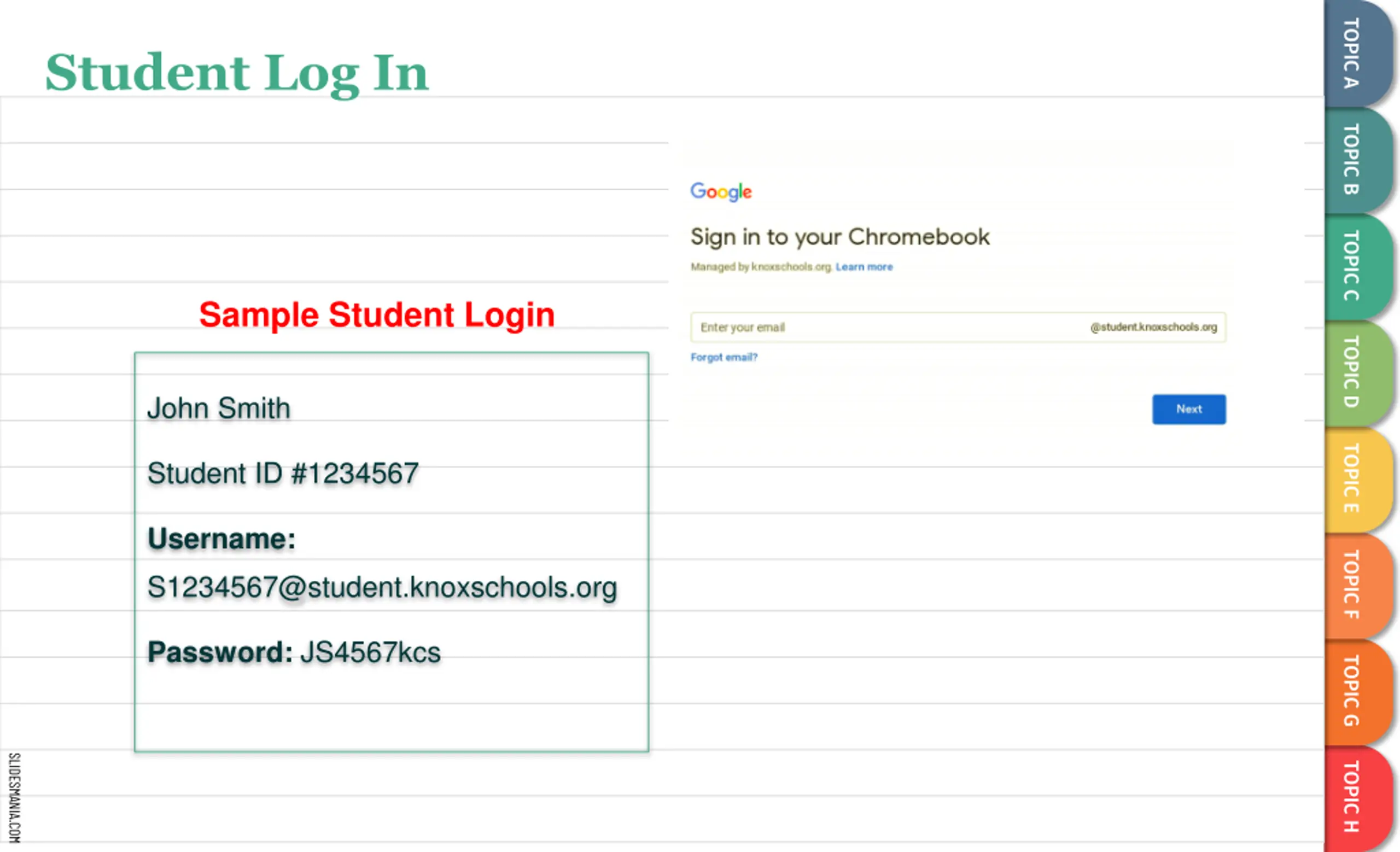Select the Sample Student Login heading

(x=377, y=314)
